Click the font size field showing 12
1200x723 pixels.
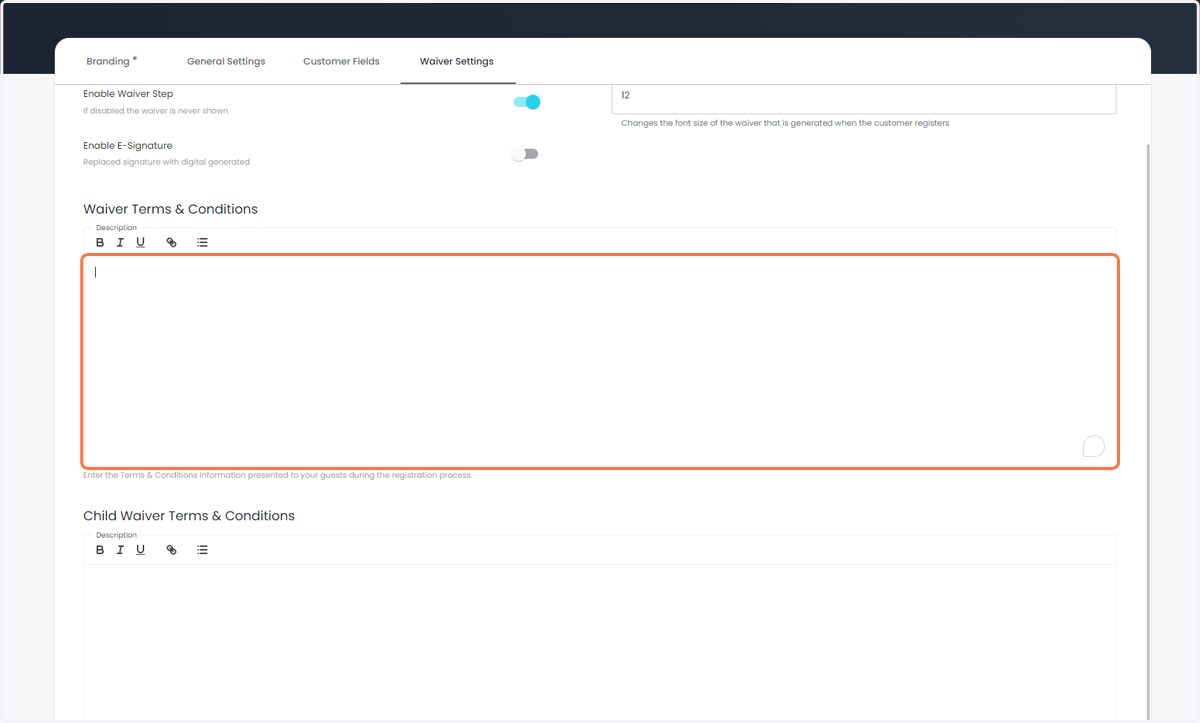tap(863, 97)
